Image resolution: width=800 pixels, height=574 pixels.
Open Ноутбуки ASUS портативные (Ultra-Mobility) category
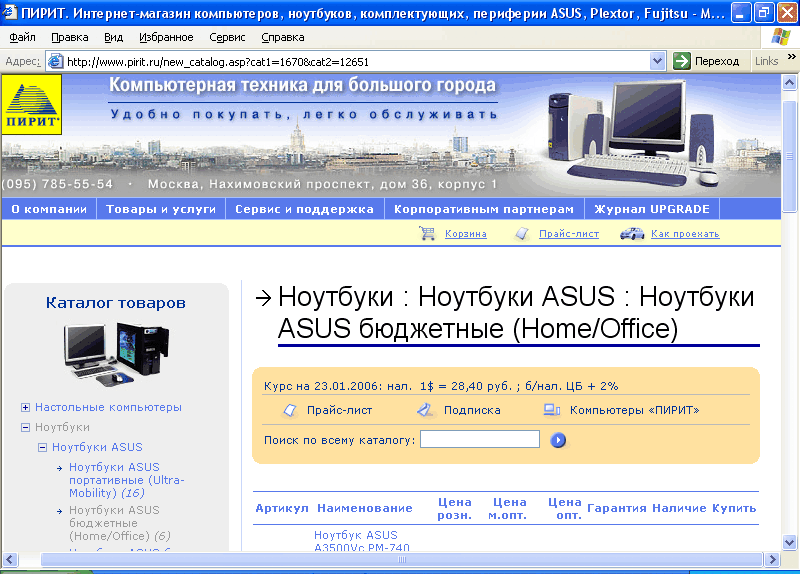[127, 480]
